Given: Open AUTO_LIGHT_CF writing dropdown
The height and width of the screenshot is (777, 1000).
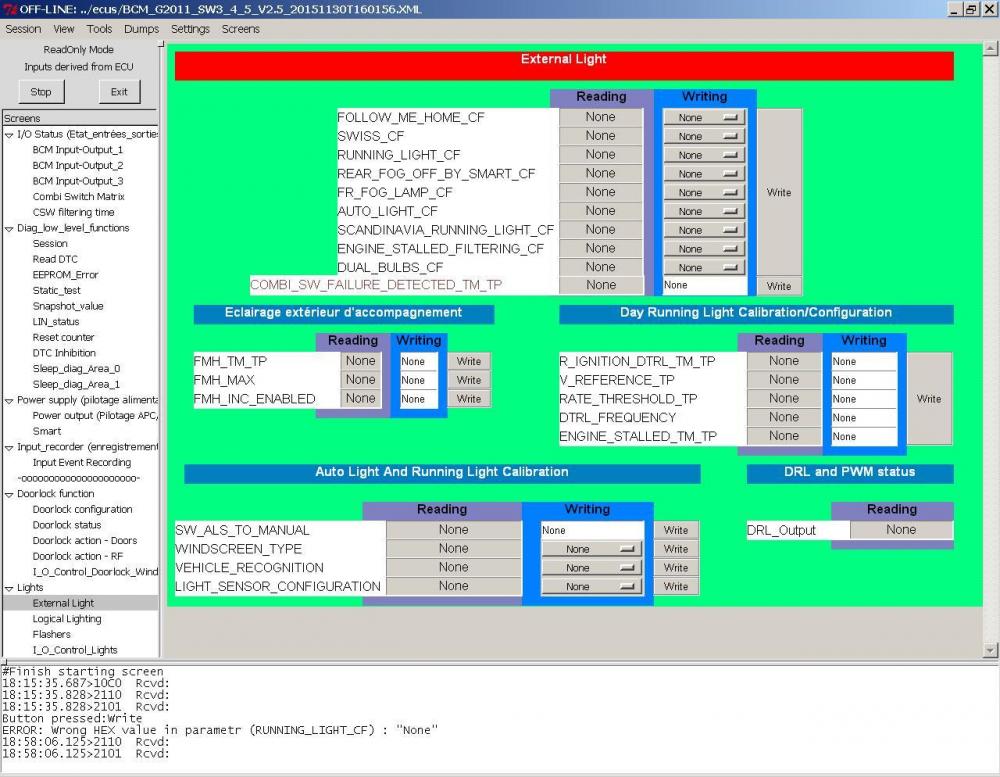Looking at the screenshot, I should coord(704,211).
